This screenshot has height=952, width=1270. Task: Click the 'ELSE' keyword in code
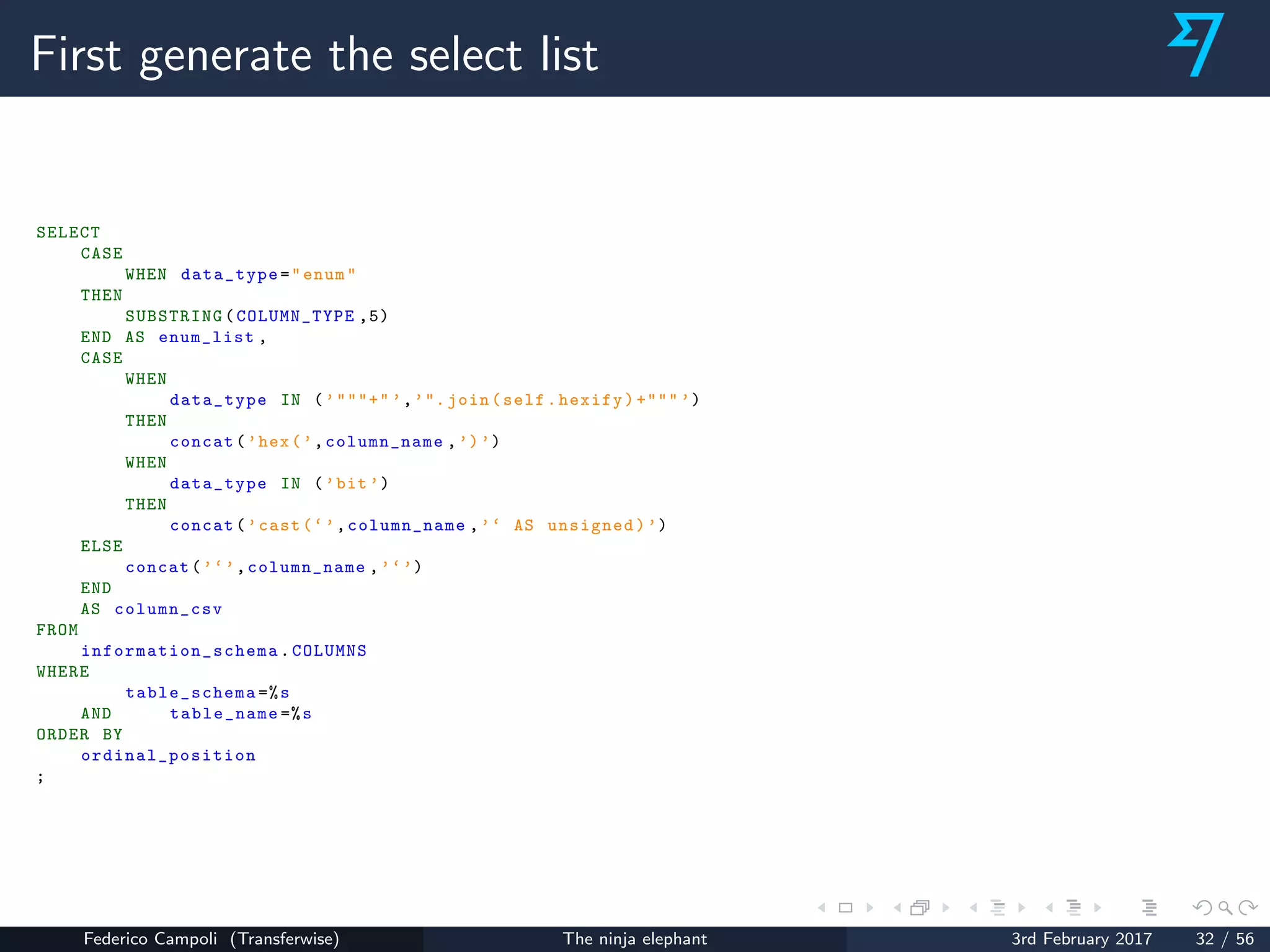click(102, 546)
